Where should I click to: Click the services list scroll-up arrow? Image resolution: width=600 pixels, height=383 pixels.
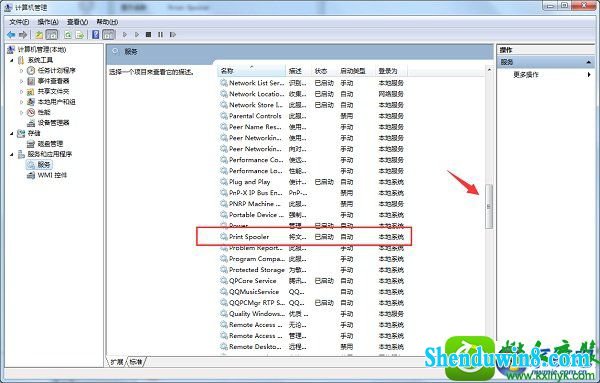click(489, 70)
